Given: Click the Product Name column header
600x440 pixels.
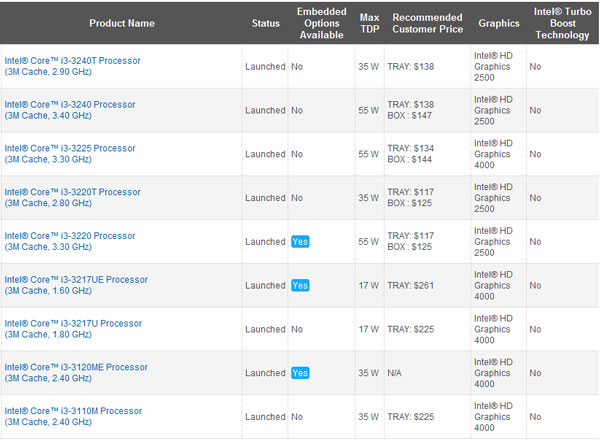Looking at the screenshot, I should coord(122,22).
